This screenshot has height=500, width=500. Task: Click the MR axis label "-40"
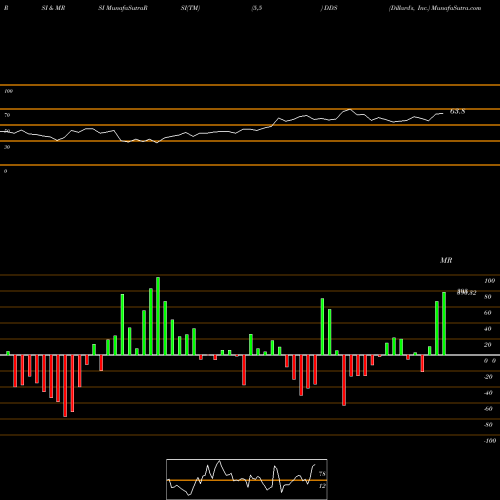click(x=488, y=393)
